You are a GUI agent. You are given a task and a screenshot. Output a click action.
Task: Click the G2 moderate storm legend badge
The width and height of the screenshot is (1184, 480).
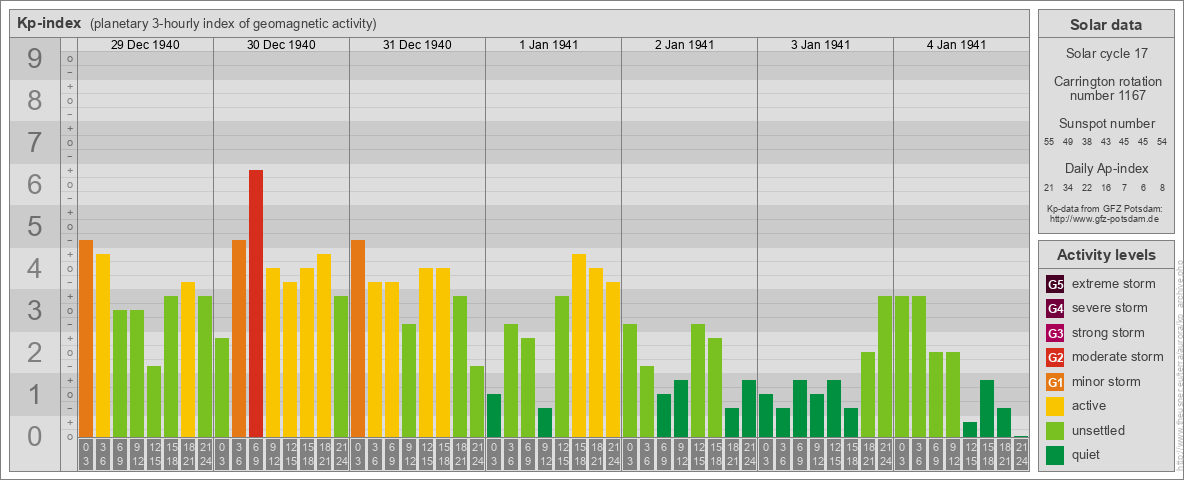(x=1055, y=357)
